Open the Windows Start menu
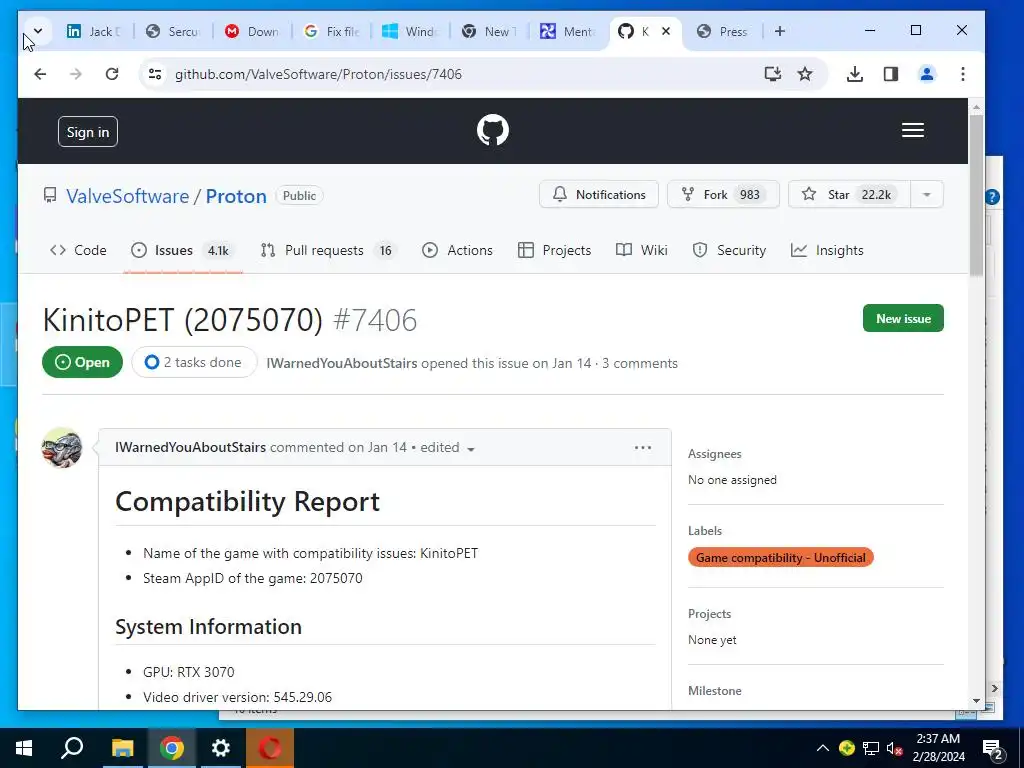The image size is (1024, 768). (24, 748)
